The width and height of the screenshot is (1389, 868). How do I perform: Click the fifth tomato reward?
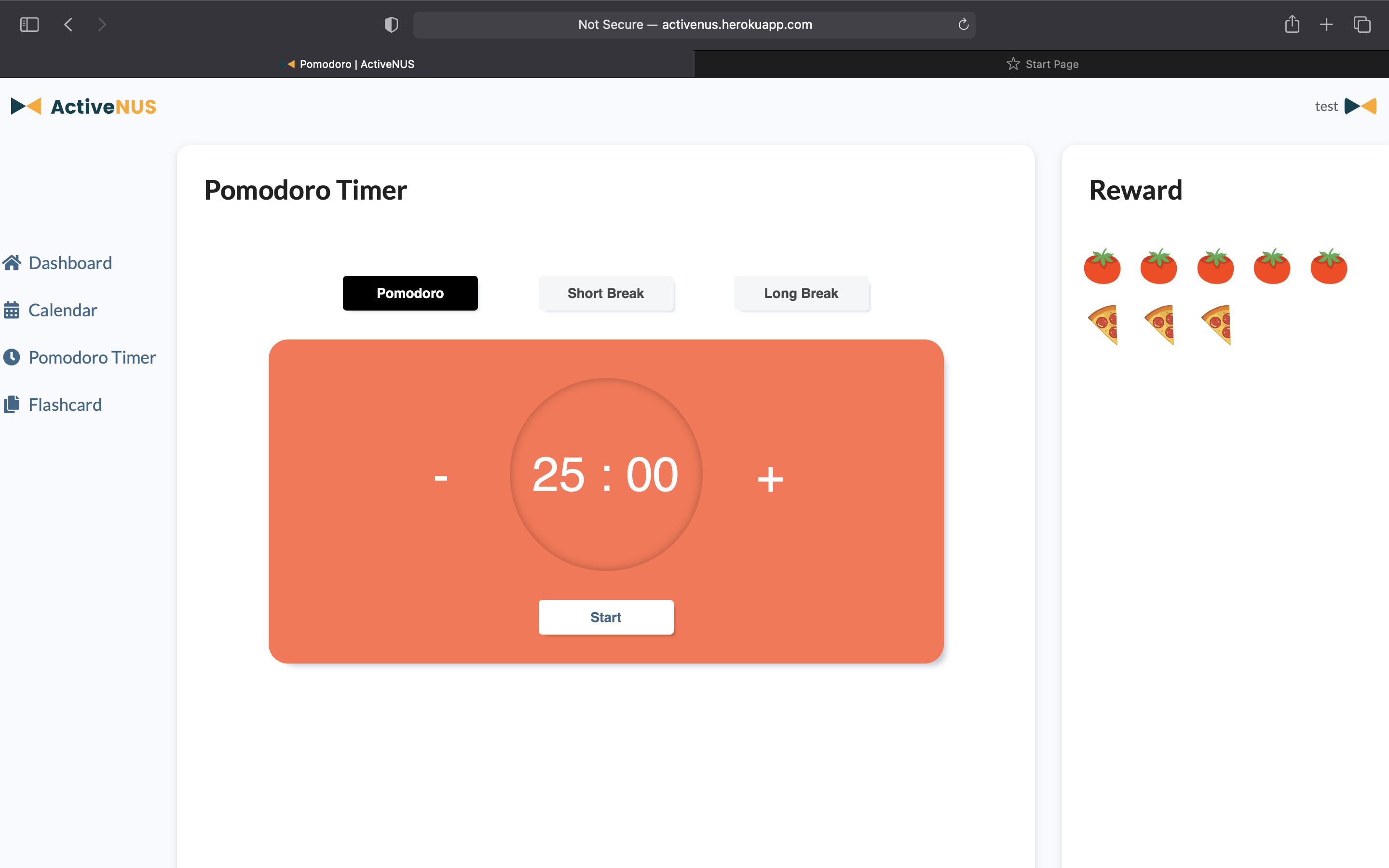1329,266
